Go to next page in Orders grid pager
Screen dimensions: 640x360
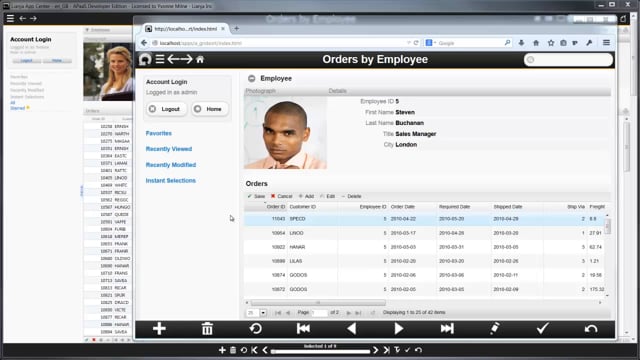tap(349, 313)
